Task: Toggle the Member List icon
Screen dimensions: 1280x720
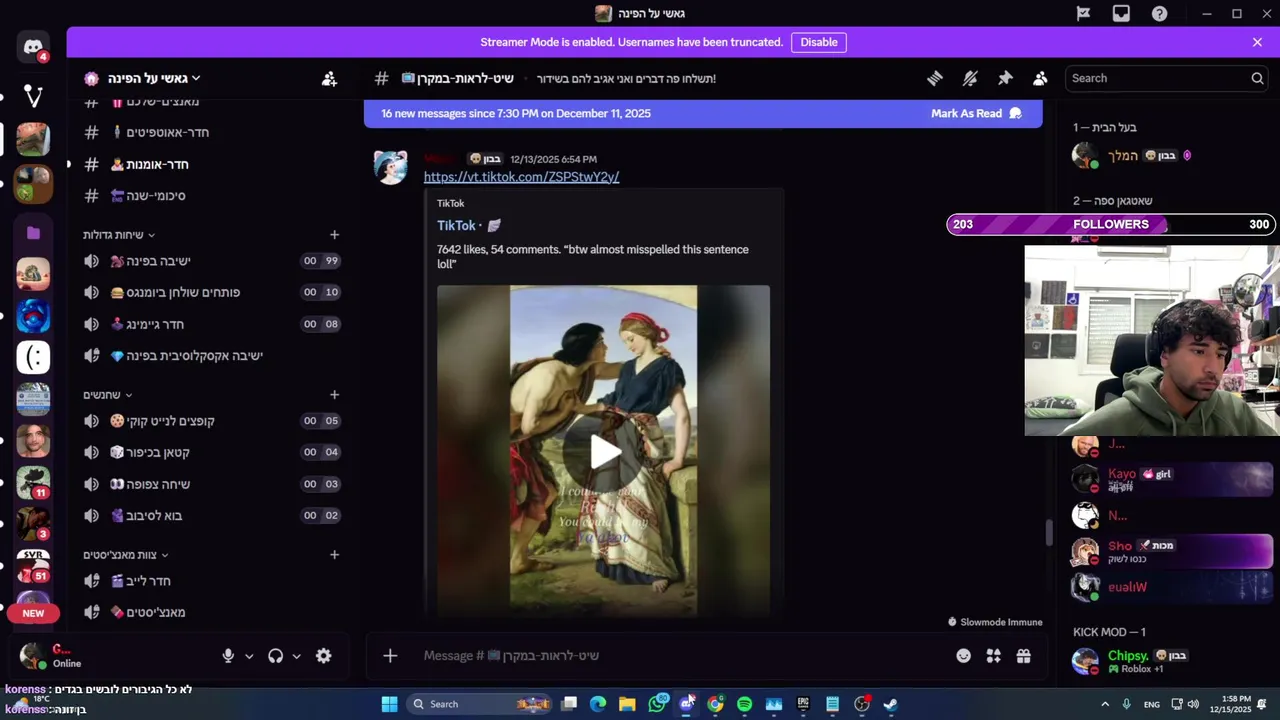Action: (x=1040, y=78)
